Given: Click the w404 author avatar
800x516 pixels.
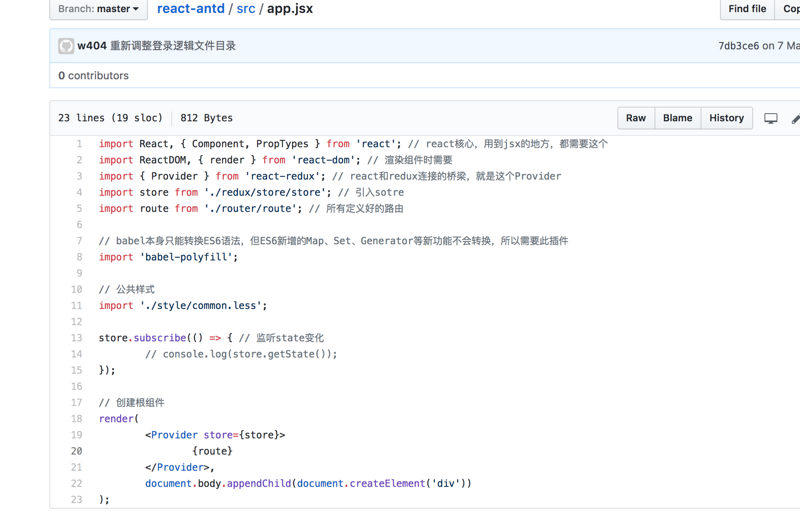Looking at the screenshot, I should (x=66, y=46).
